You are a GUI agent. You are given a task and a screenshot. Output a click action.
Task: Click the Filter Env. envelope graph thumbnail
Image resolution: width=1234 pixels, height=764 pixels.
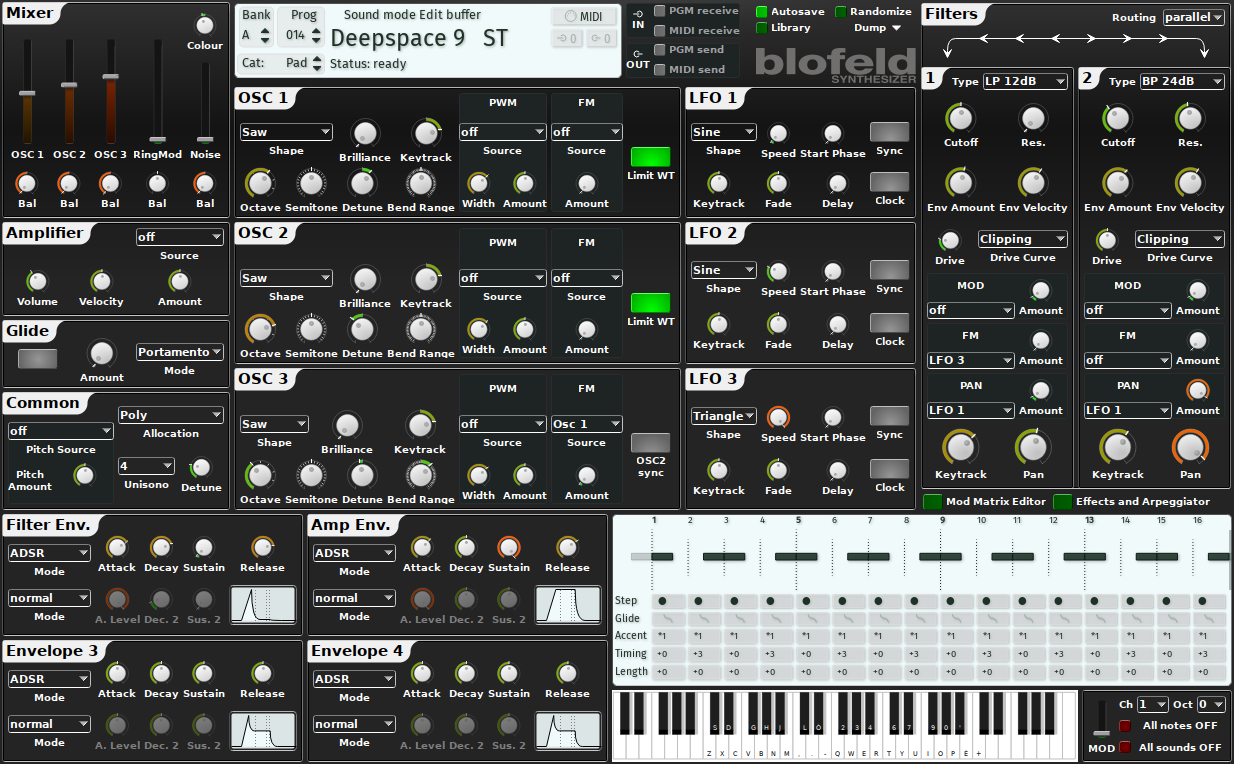click(264, 606)
